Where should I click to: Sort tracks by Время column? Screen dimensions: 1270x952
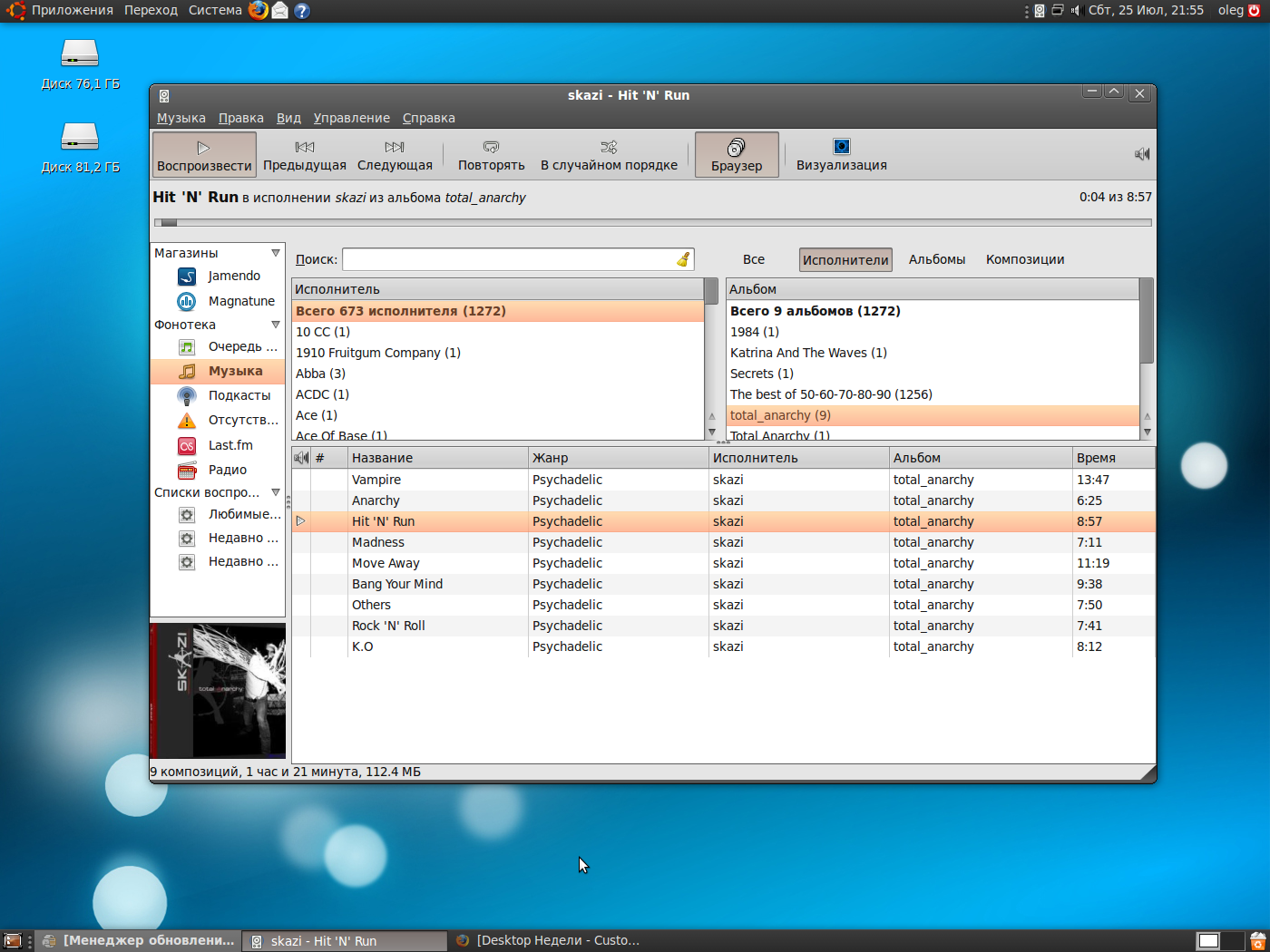(1114, 458)
